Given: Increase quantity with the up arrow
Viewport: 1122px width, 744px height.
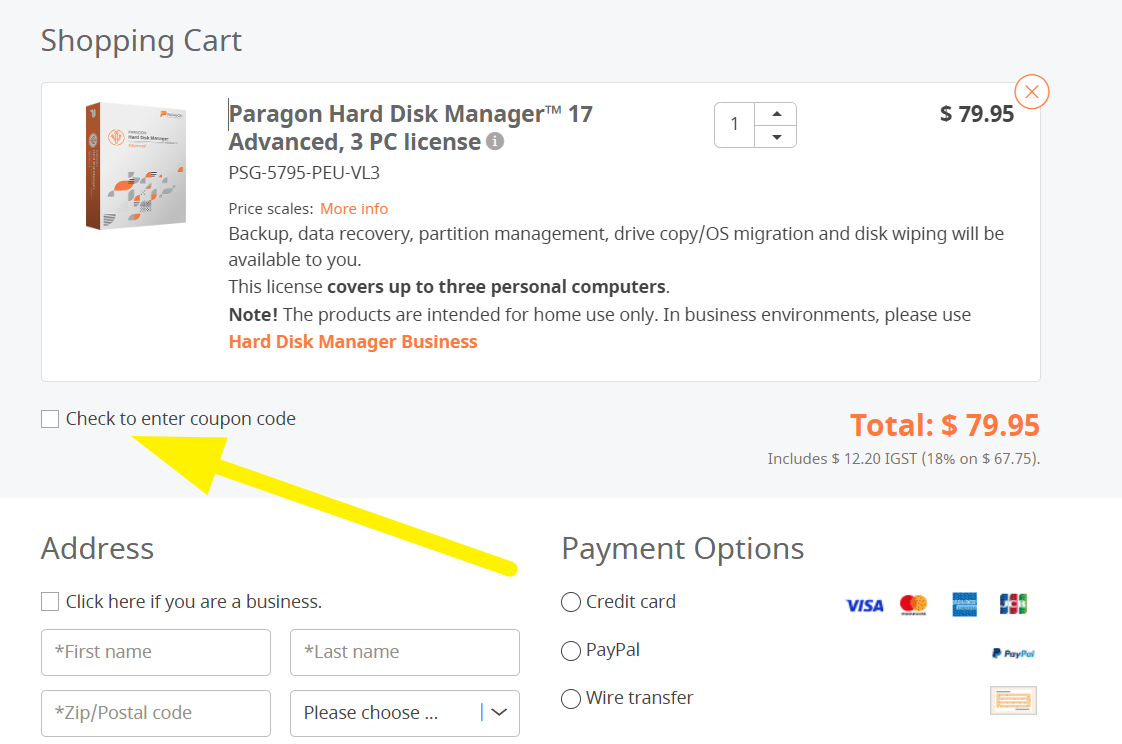Looking at the screenshot, I should (776, 114).
